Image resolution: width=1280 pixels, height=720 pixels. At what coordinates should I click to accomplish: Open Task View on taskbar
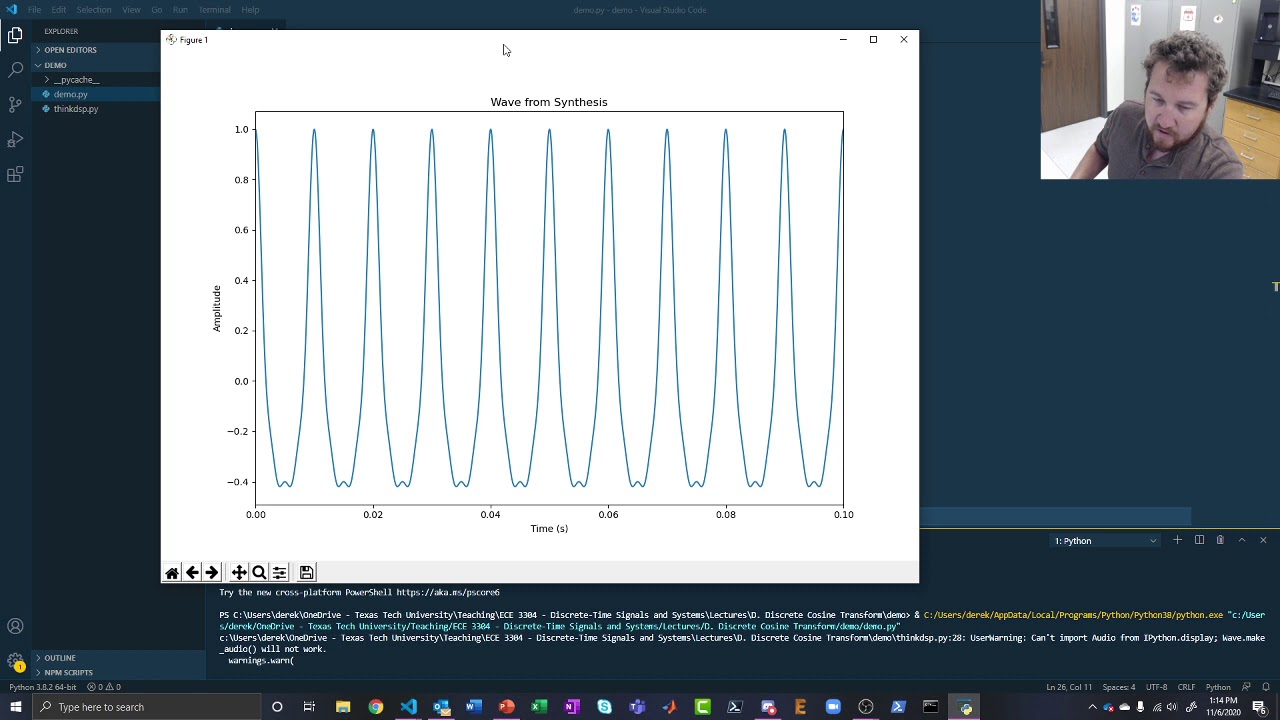[x=309, y=707]
